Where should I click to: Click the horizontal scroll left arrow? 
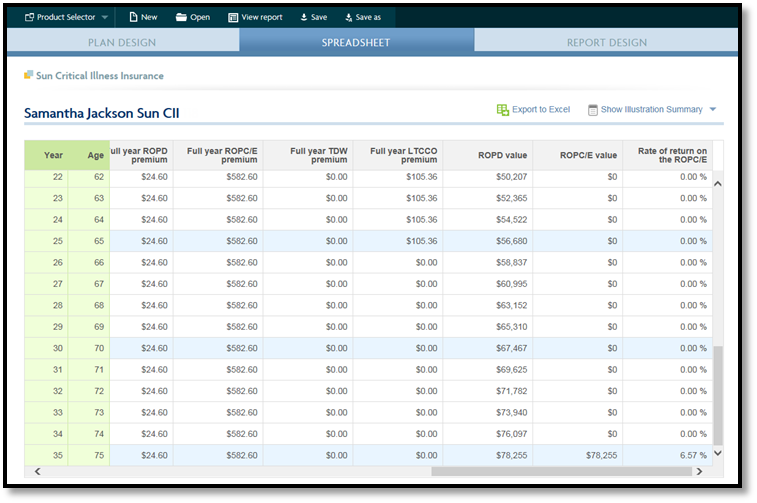click(x=38, y=471)
